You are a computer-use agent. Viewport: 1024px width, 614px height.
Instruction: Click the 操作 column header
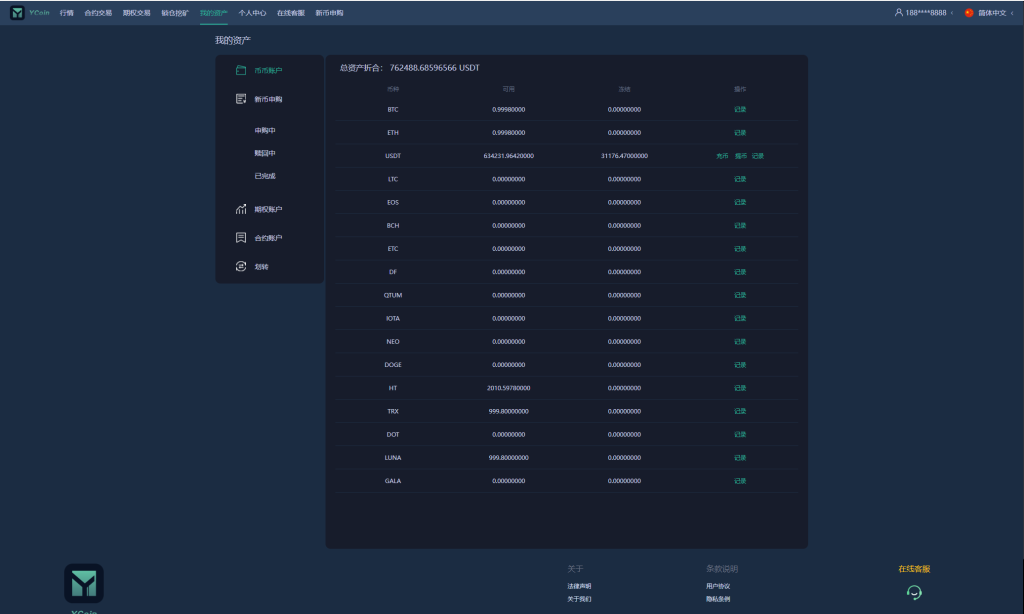click(x=740, y=89)
